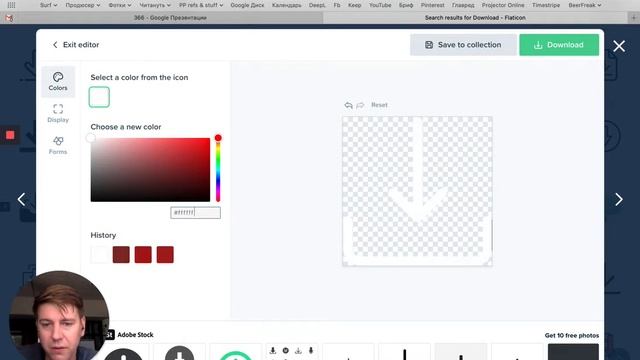
Task: Click Exit editor
Action: (76, 45)
